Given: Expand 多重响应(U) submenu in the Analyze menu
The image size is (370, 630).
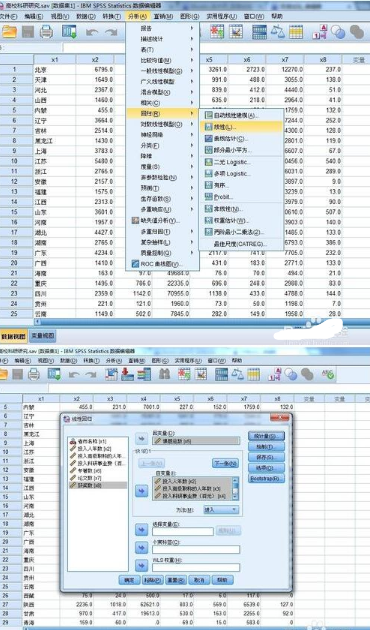Looking at the screenshot, I should pos(162,209).
